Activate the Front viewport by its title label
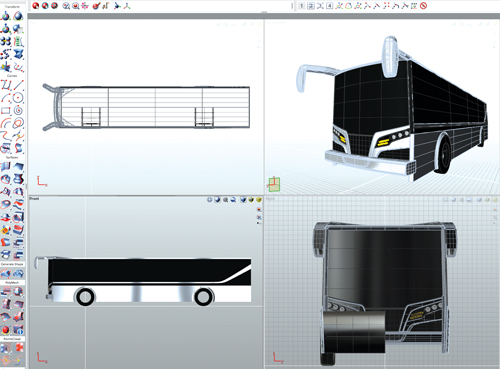This screenshot has height=369, width=500. tap(34, 199)
